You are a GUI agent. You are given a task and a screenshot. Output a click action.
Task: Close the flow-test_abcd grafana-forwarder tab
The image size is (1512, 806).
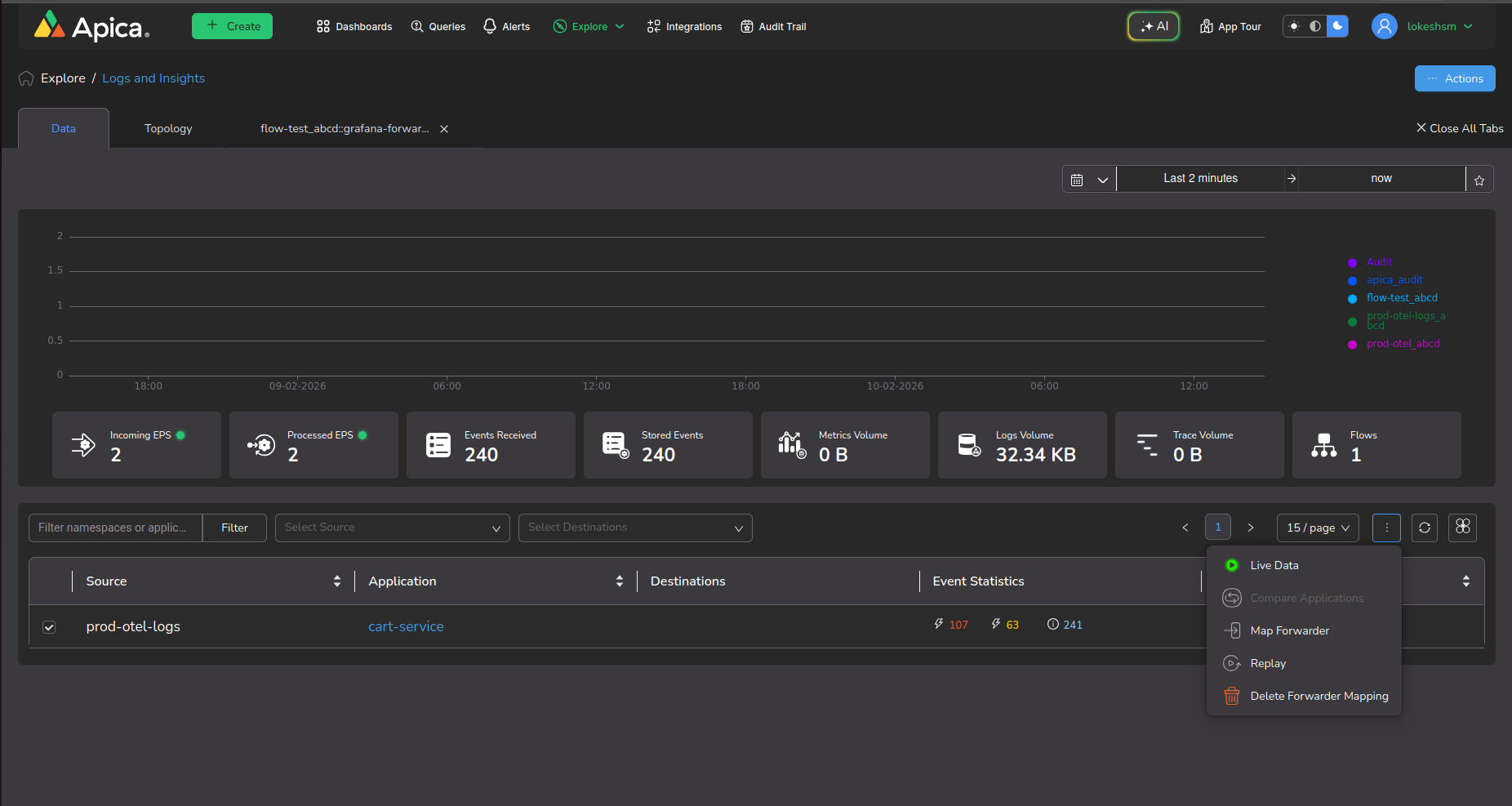444,129
